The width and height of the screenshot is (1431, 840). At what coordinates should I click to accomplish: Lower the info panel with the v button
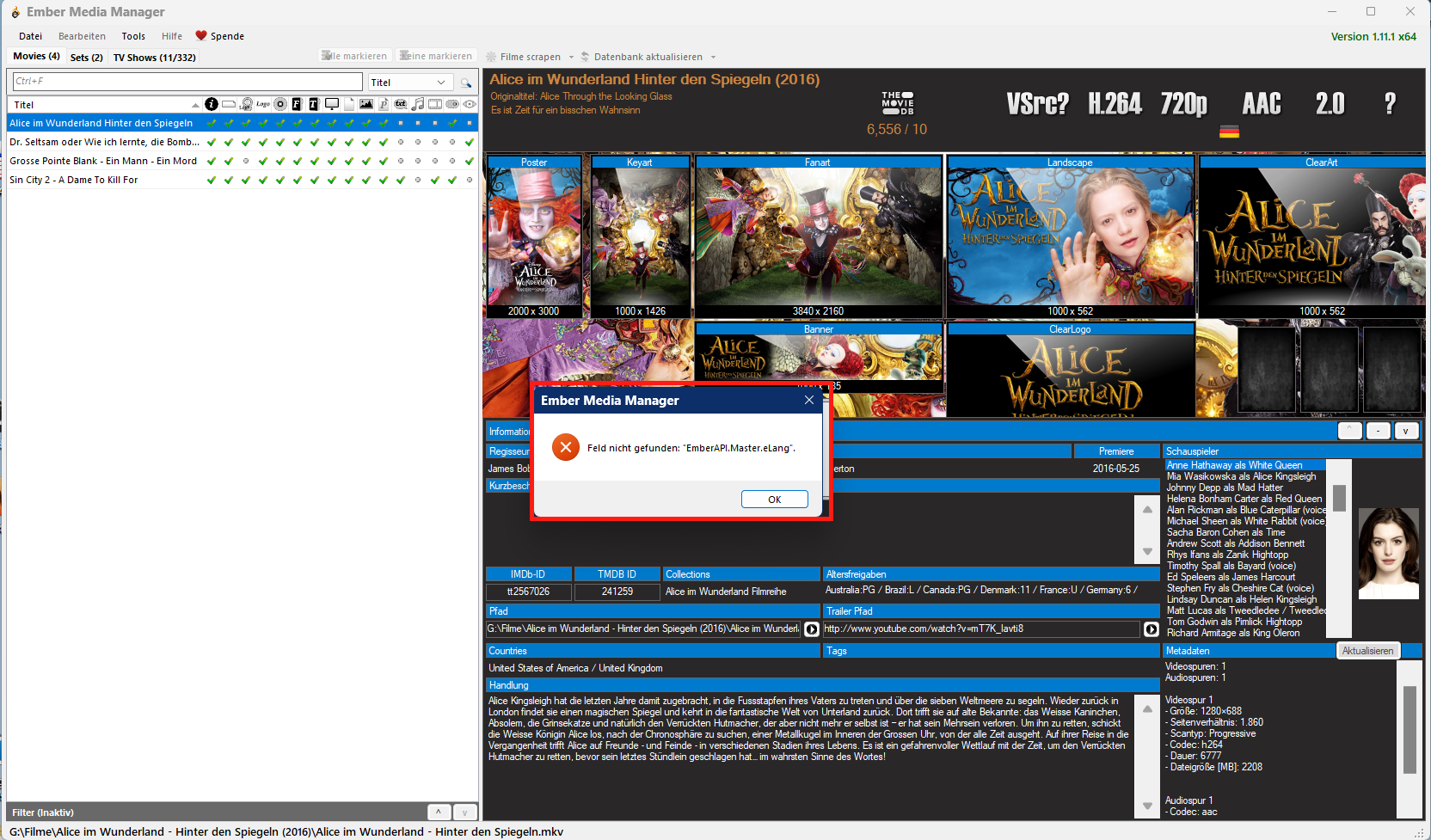coord(1406,430)
